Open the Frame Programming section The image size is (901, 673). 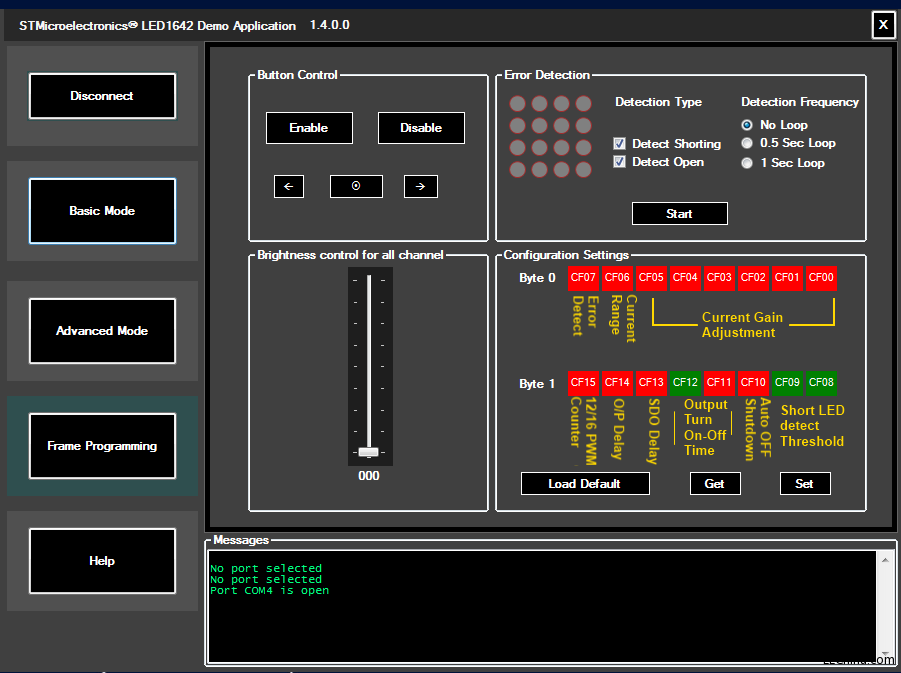[102, 446]
